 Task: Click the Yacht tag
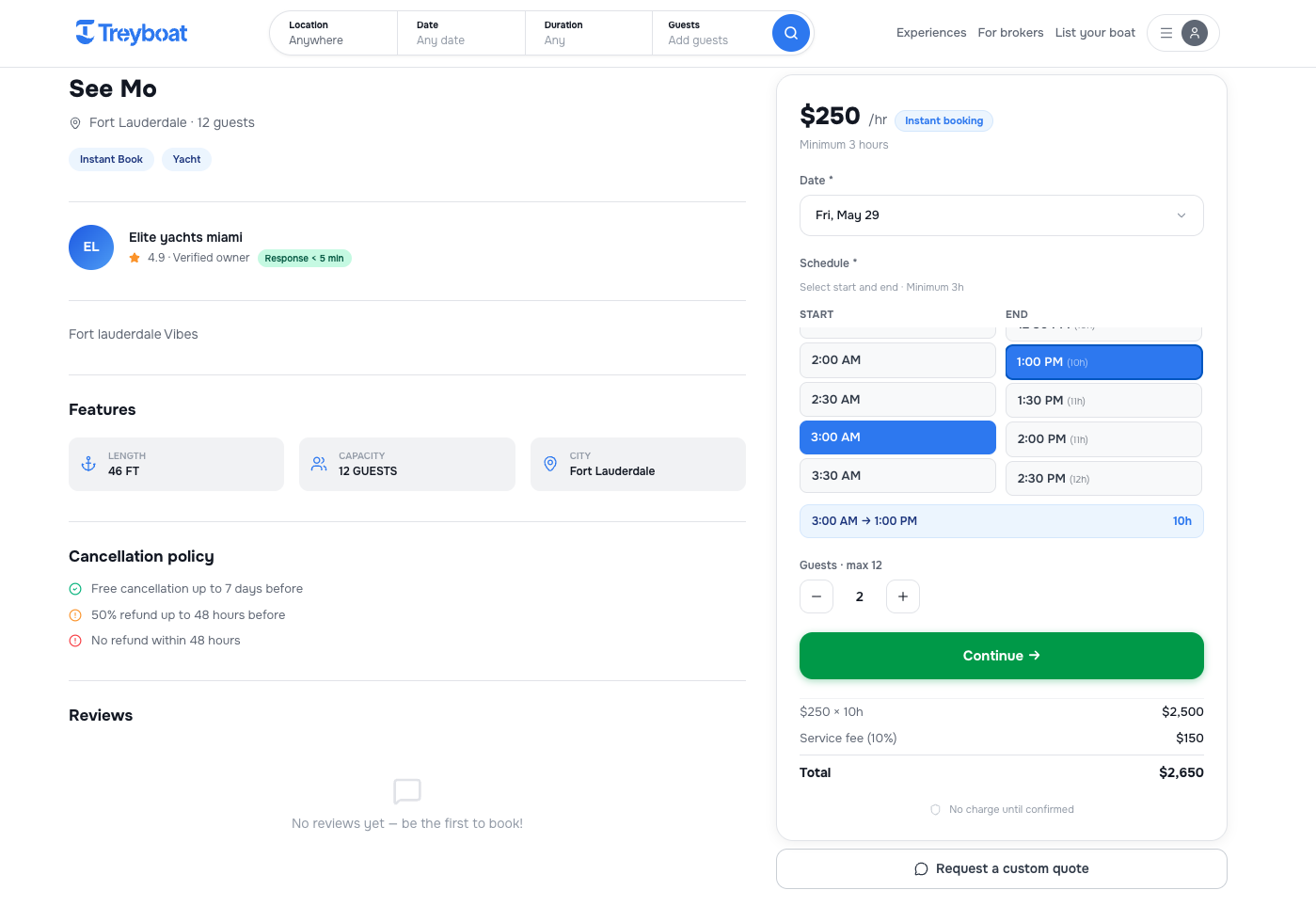(x=186, y=160)
